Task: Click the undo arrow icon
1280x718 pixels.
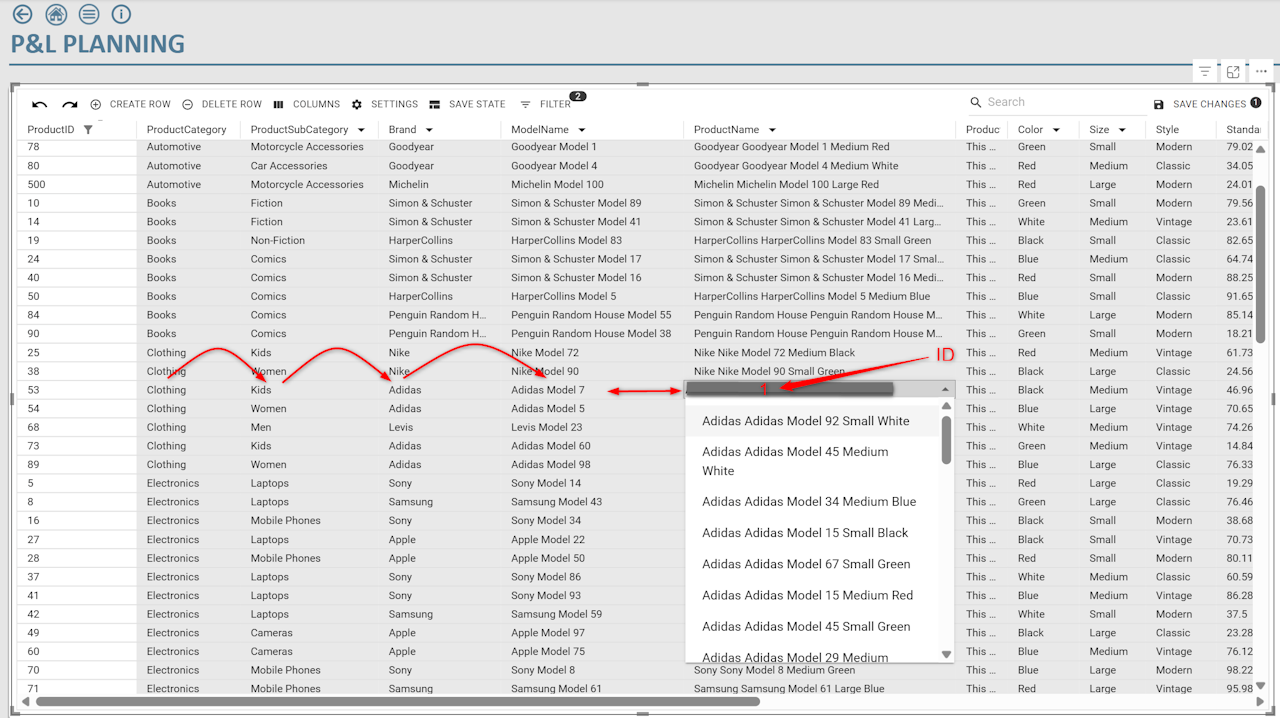Action: [40, 104]
